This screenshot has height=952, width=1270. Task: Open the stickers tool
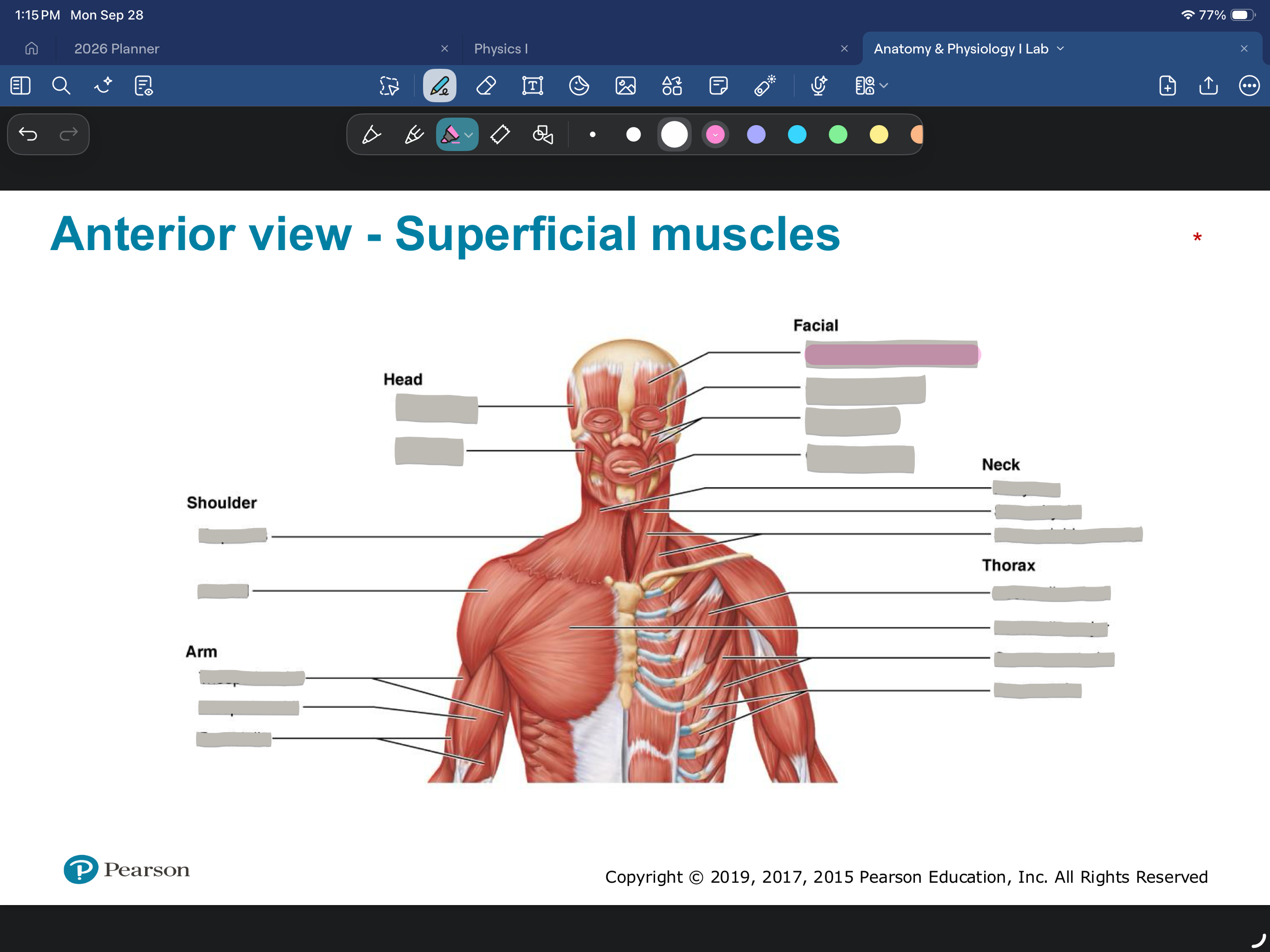(x=579, y=86)
